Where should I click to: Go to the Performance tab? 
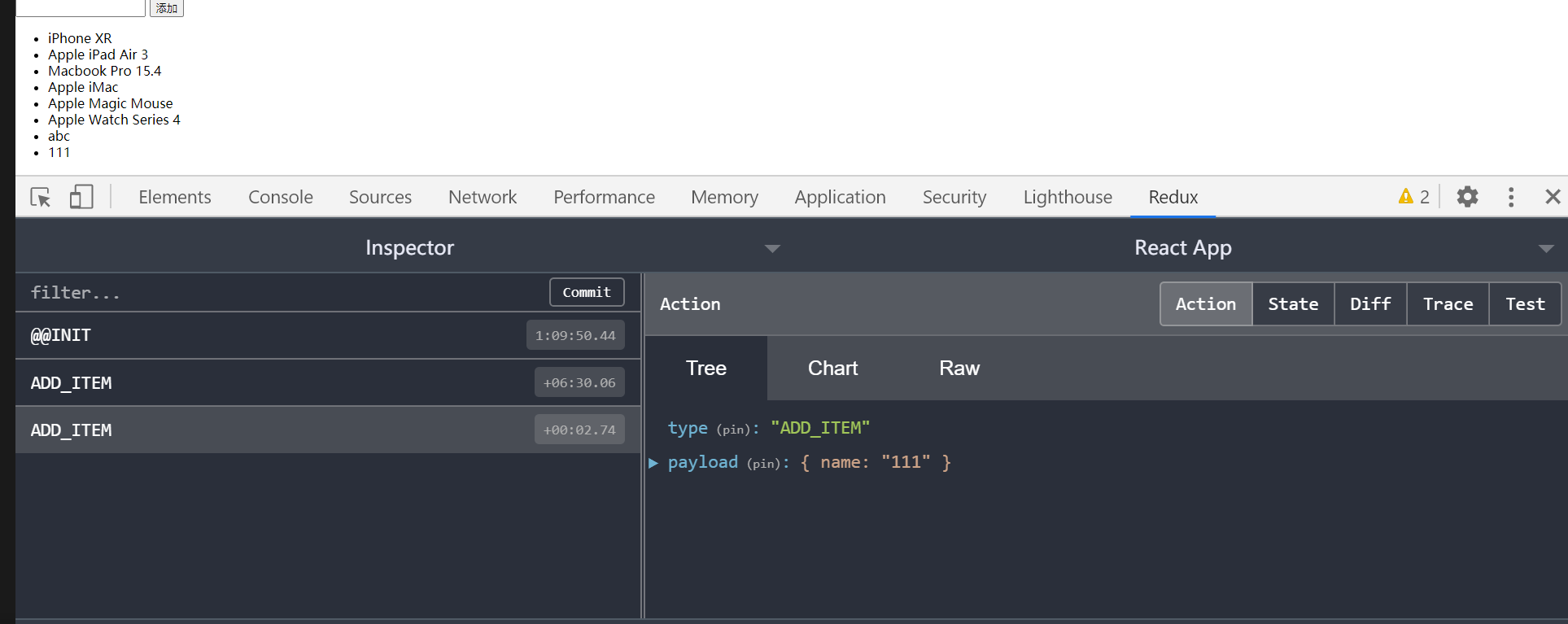[x=604, y=197]
